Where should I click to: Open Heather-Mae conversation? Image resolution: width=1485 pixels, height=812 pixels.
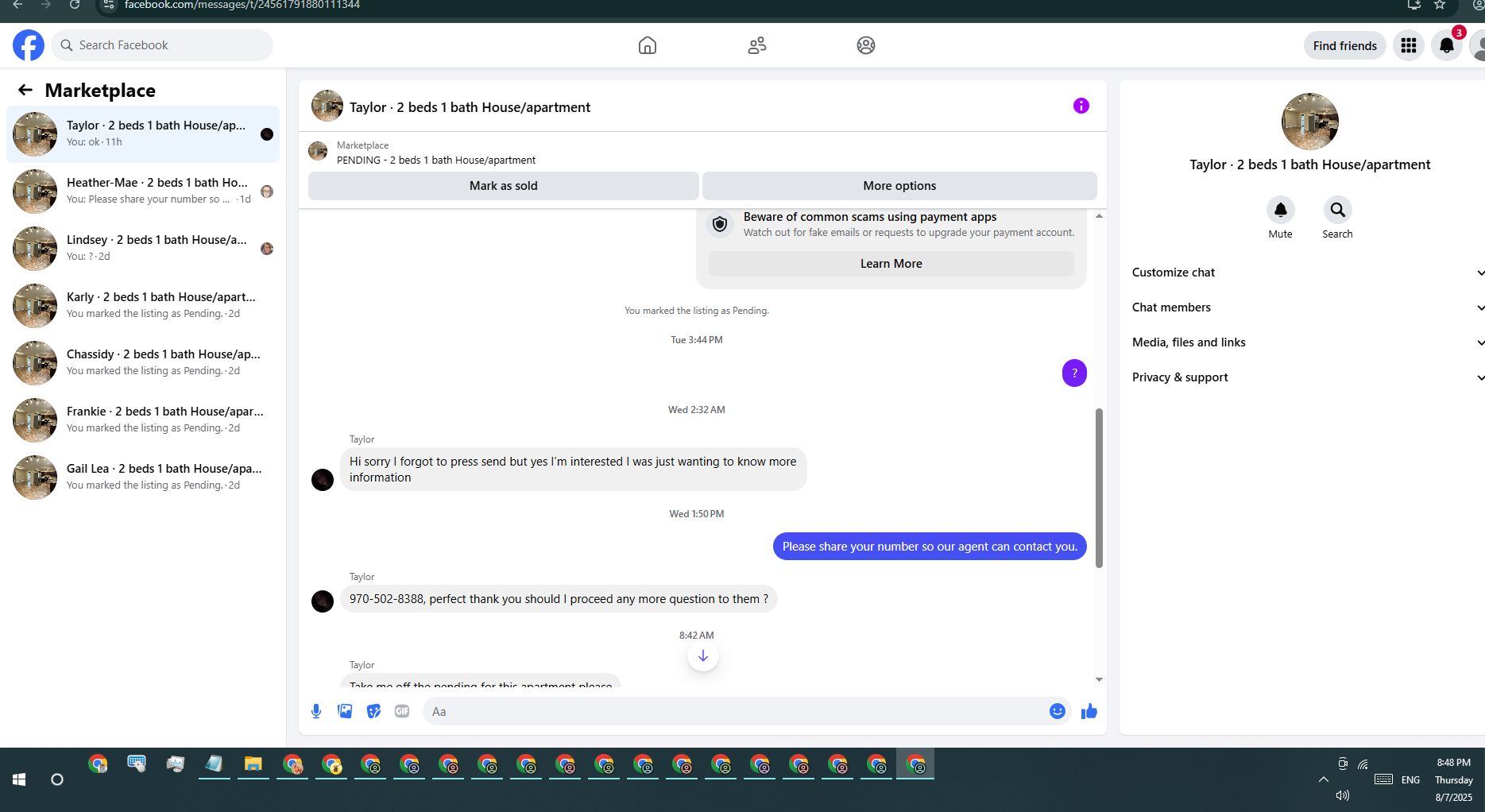click(143, 191)
